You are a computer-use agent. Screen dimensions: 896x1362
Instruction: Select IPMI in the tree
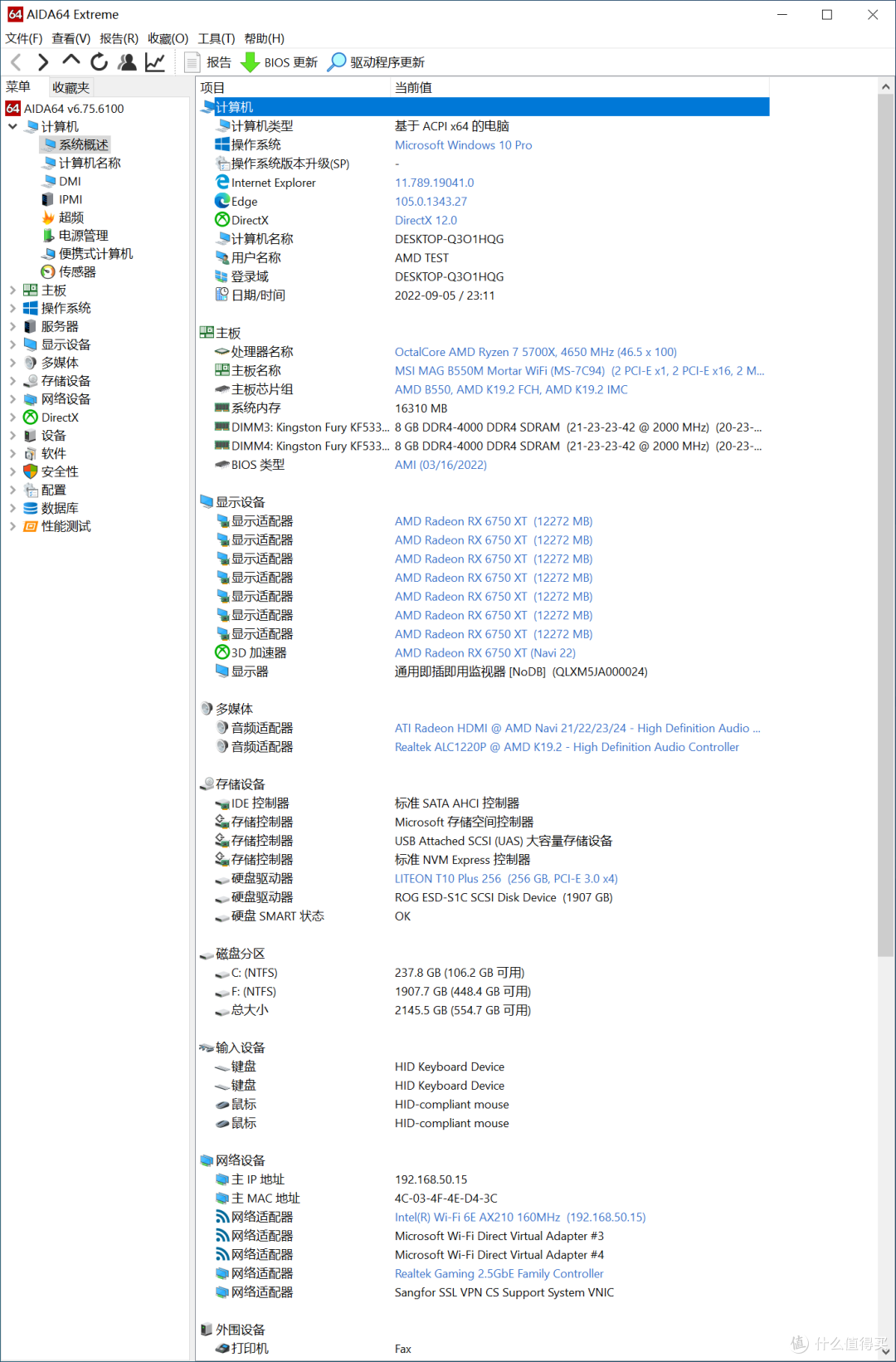click(x=62, y=199)
